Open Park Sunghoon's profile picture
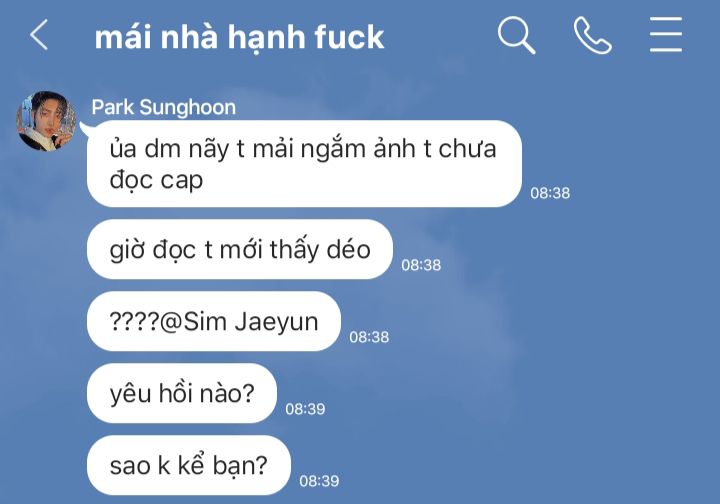 click(46, 120)
